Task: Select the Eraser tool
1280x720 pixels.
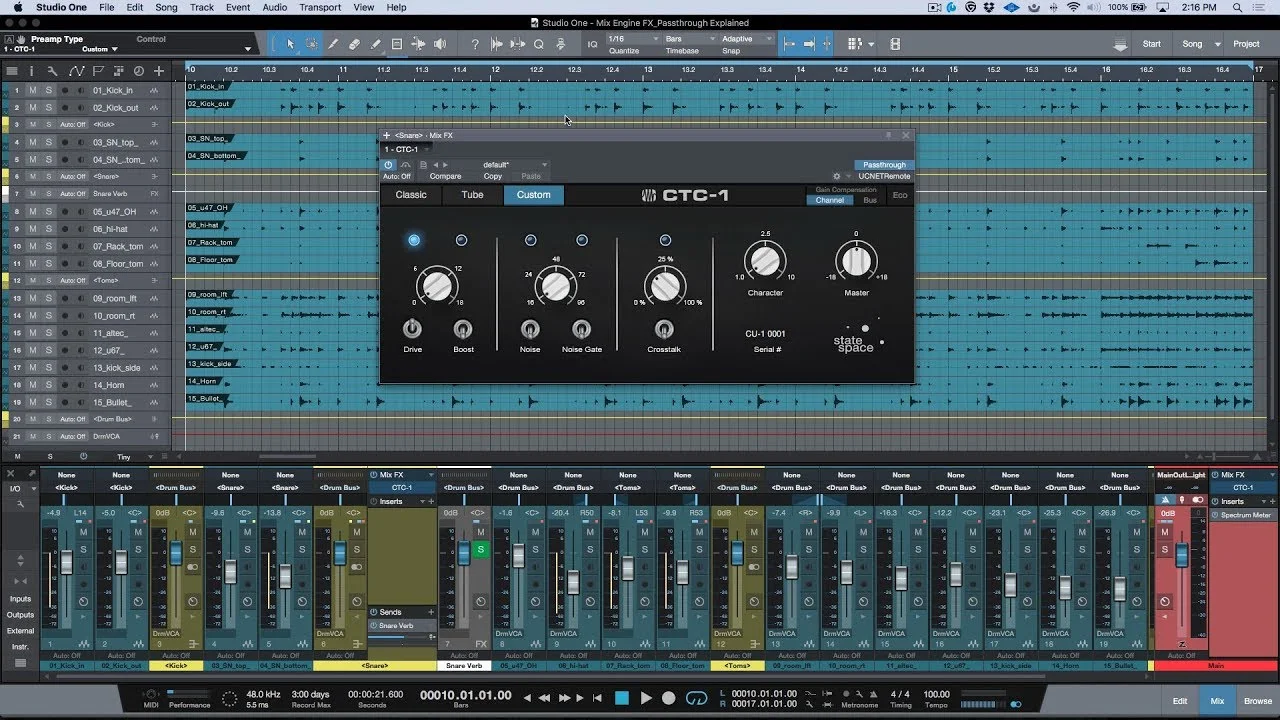Action: 354,44
